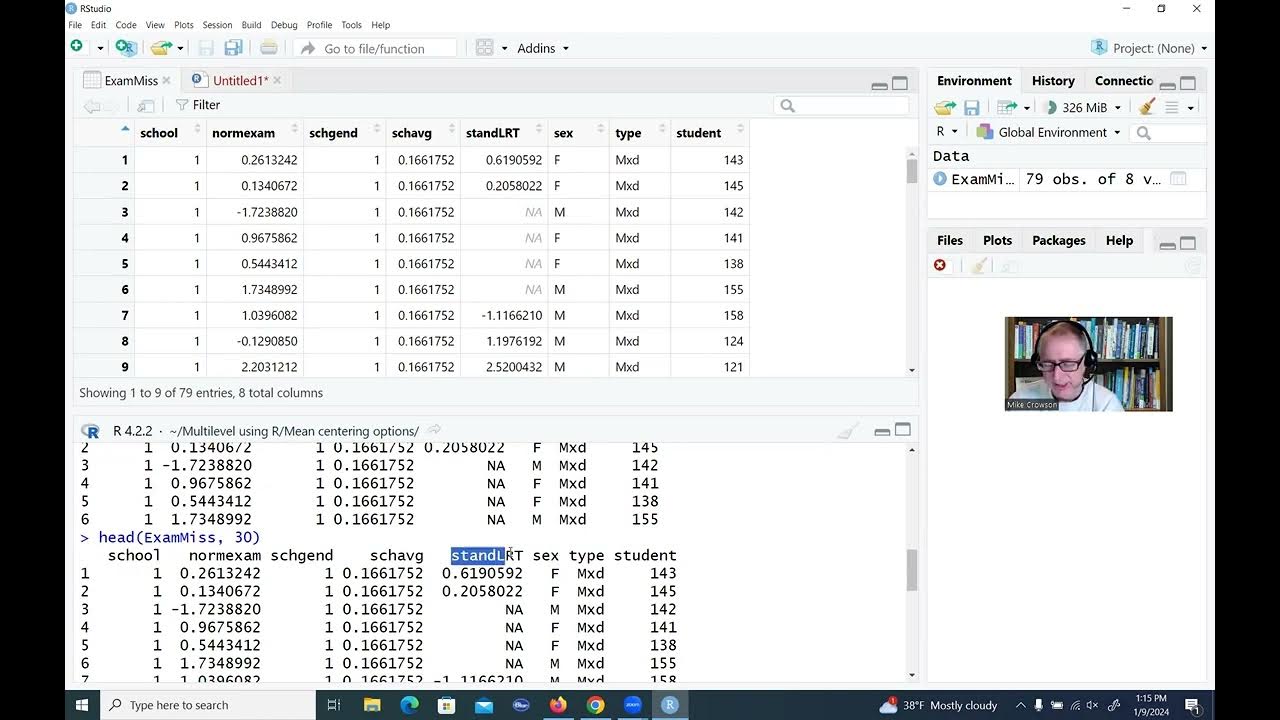This screenshot has height=720, width=1280.
Task: Open the Global Environment dropdown
Action: 1048,132
